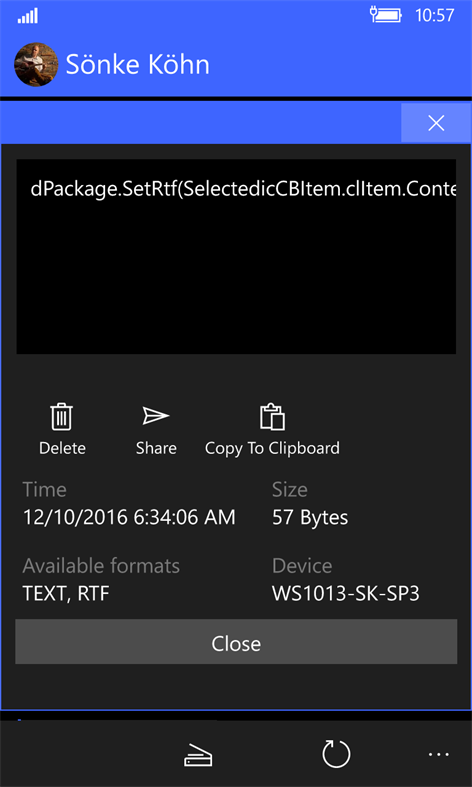Screen dimensions: 472x787
Task: Tap the trash can Delete icon
Action: click(62, 418)
